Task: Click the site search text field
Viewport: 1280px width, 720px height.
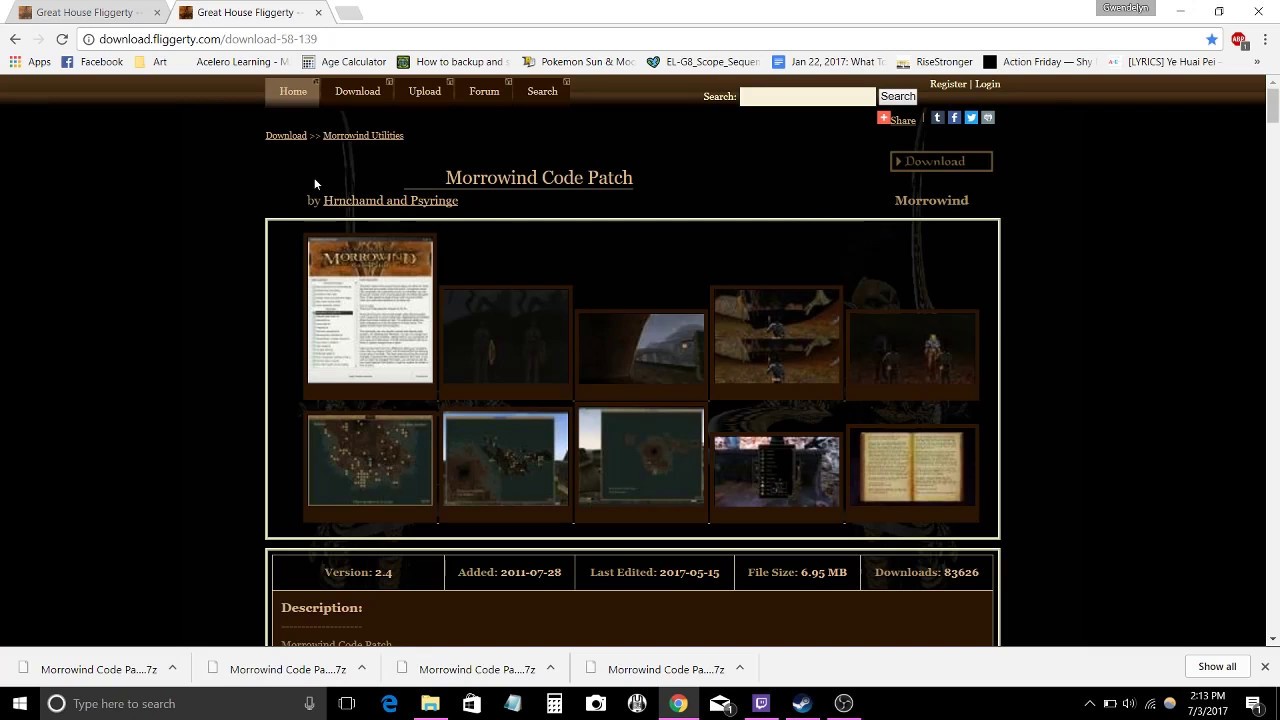Action: point(807,96)
